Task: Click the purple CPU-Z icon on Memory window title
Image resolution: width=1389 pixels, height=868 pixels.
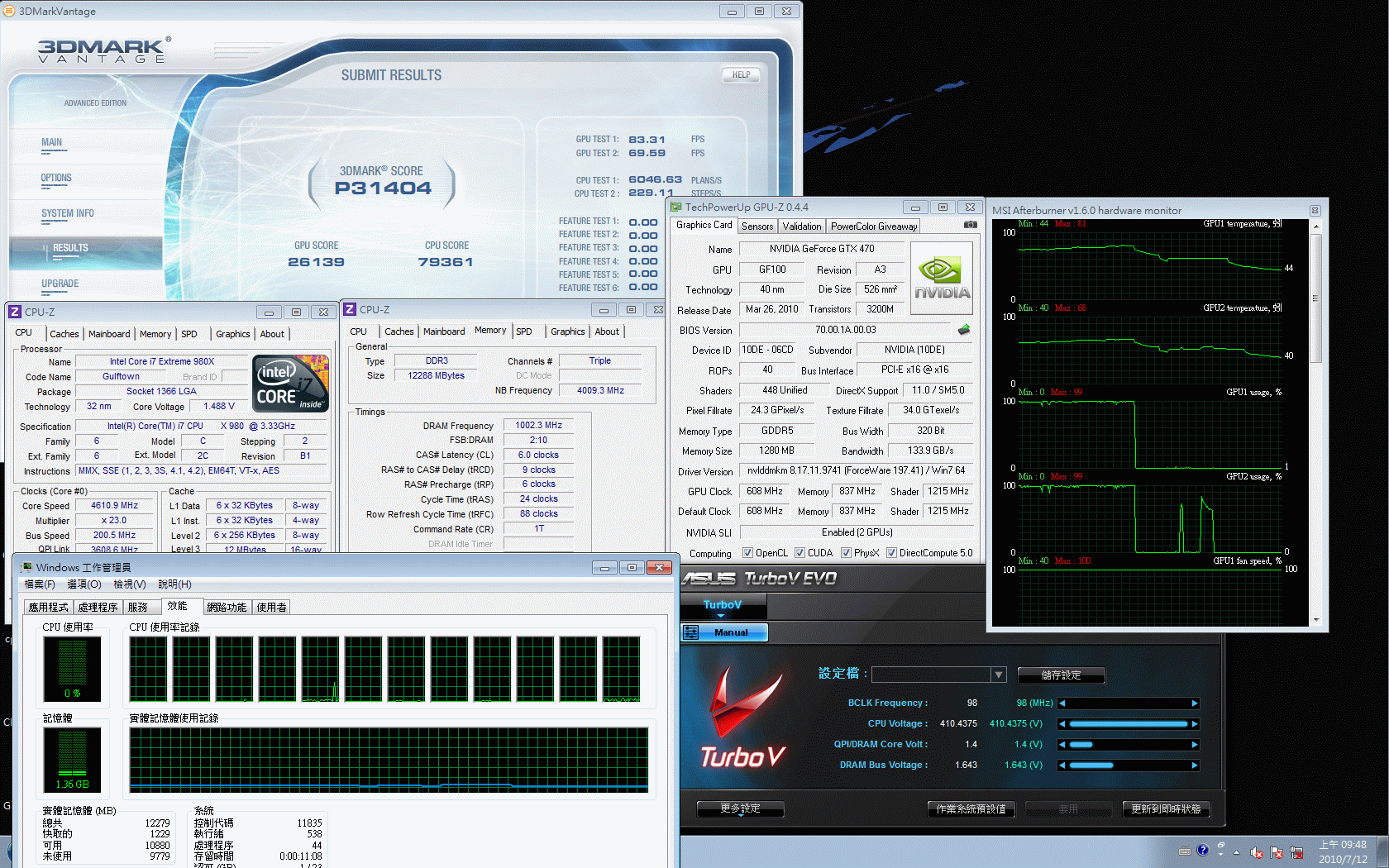Action: pyautogui.click(x=350, y=309)
